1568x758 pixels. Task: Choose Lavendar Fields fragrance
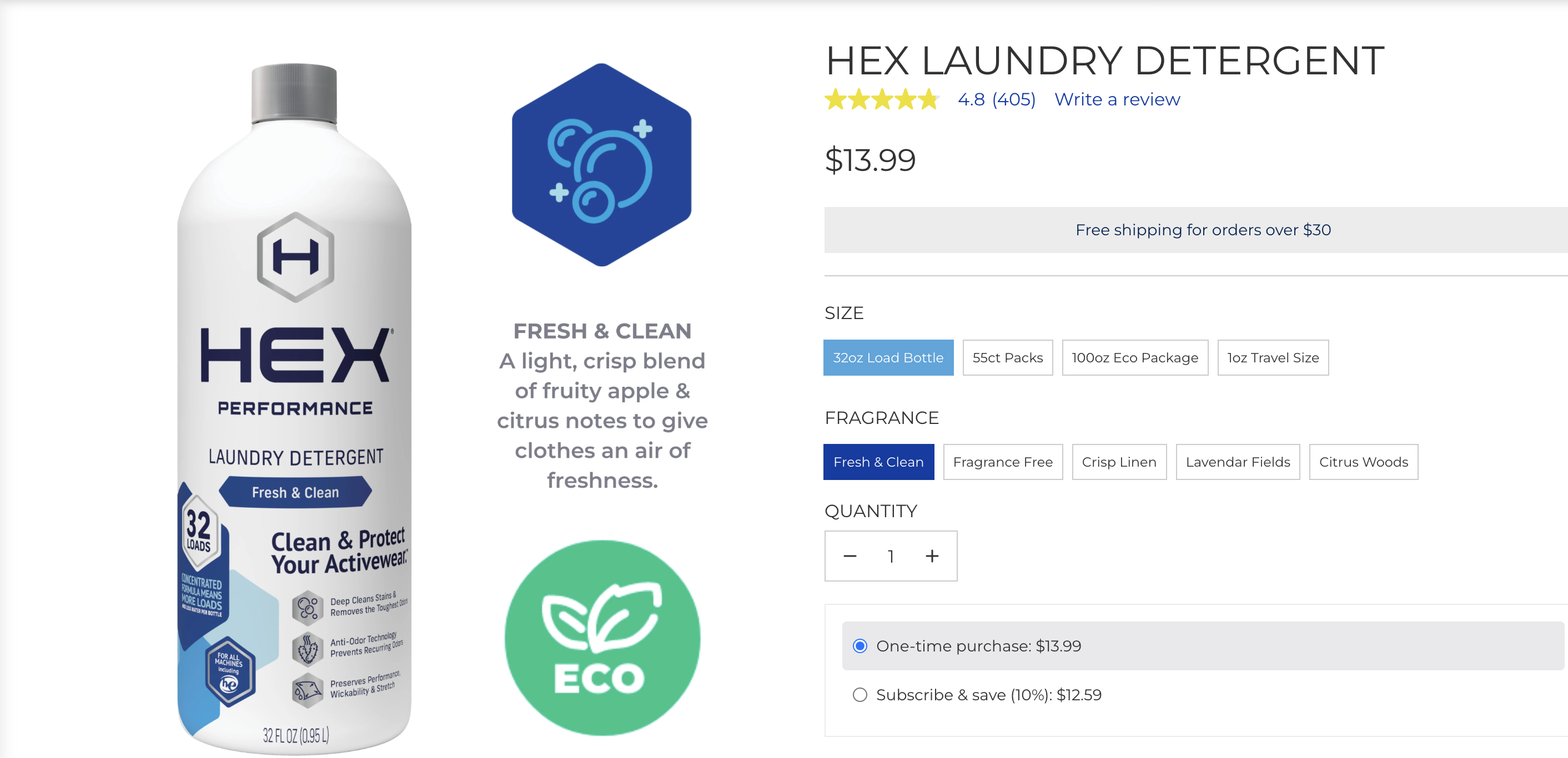pyautogui.click(x=1238, y=462)
